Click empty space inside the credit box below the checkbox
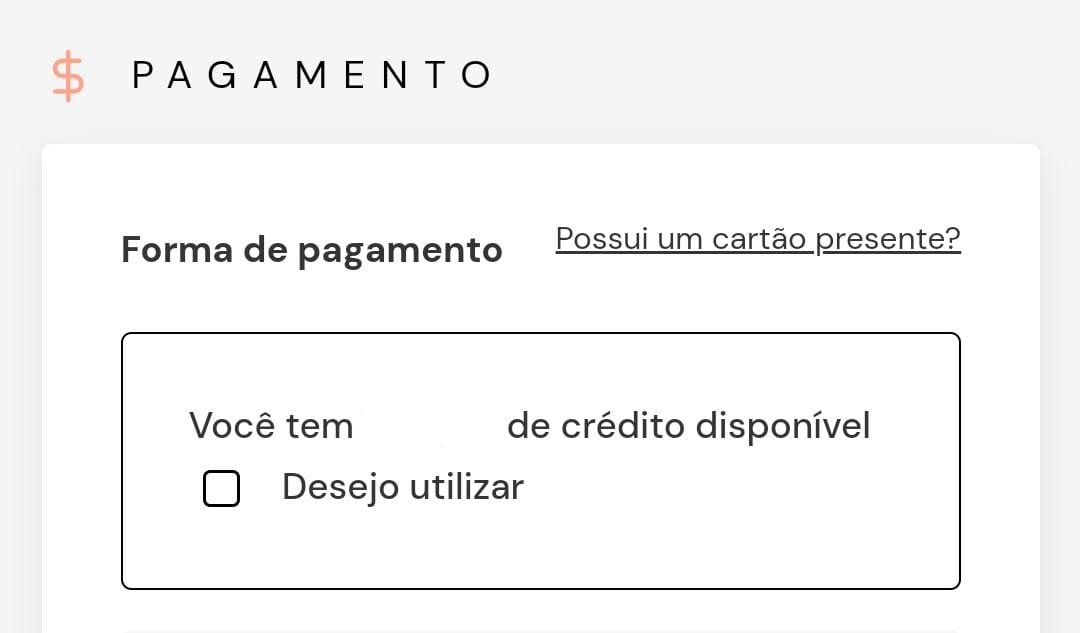This screenshot has height=633, width=1080. click(541, 548)
